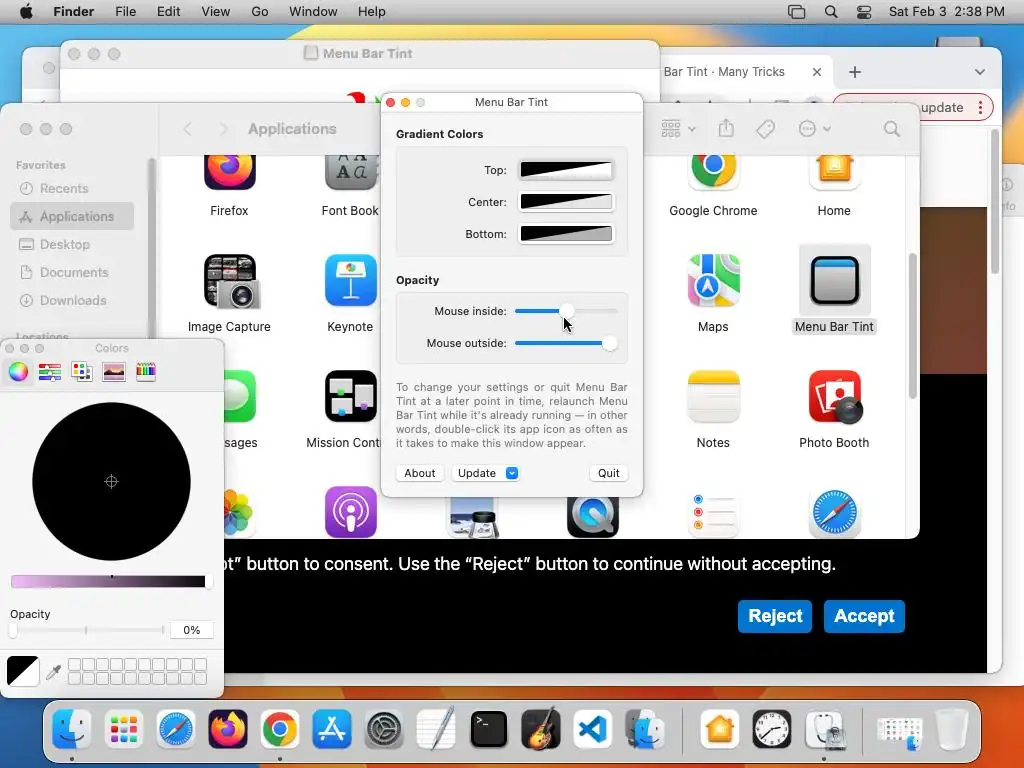Open the Bottom gradient color well
The height and width of the screenshot is (768, 1024).
(x=566, y=234)
